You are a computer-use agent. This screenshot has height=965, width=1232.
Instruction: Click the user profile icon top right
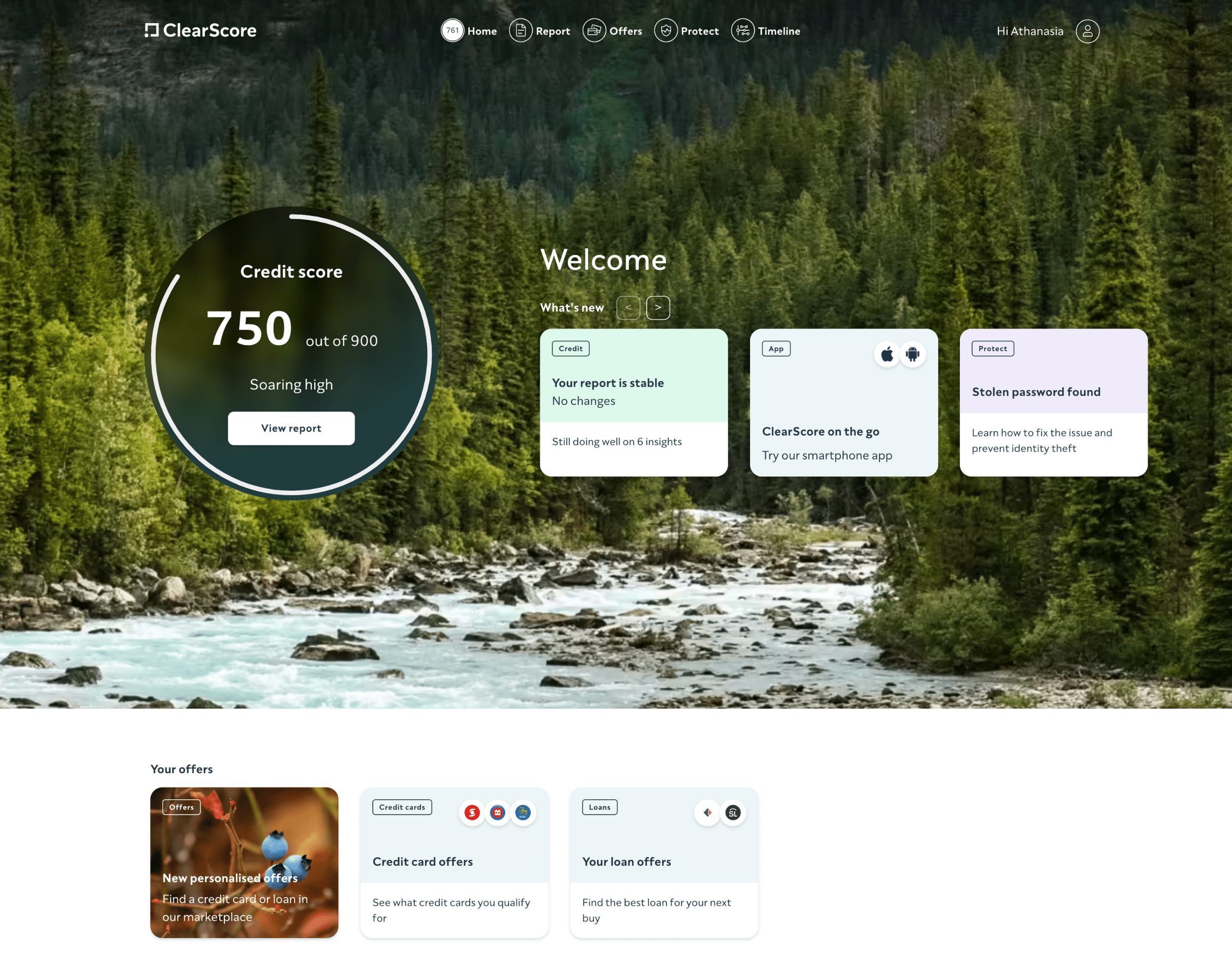(1088, 30)
